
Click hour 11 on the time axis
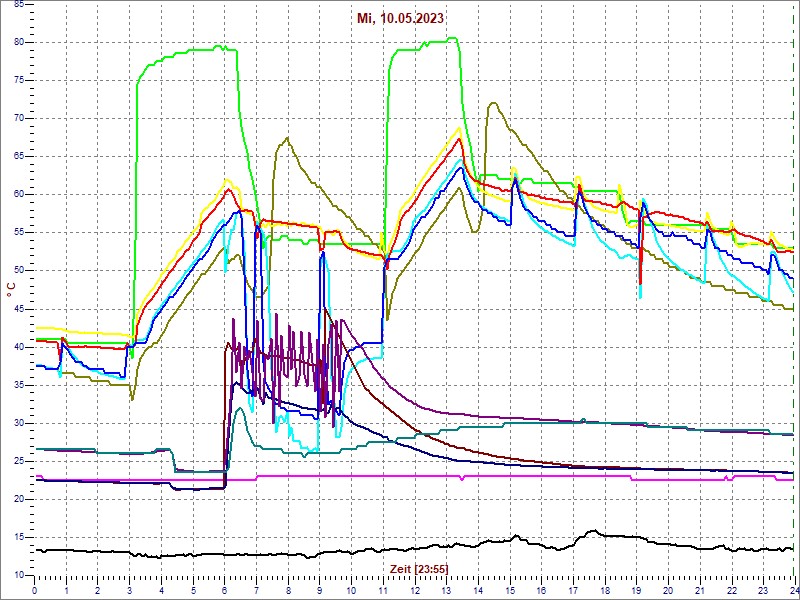pos(383,590)
